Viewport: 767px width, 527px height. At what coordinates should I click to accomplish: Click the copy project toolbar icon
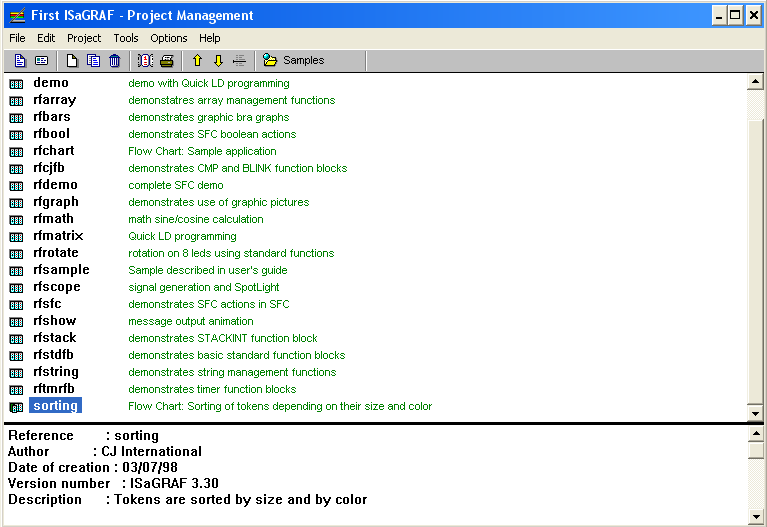pyautogui.click(x=93, y=61)
